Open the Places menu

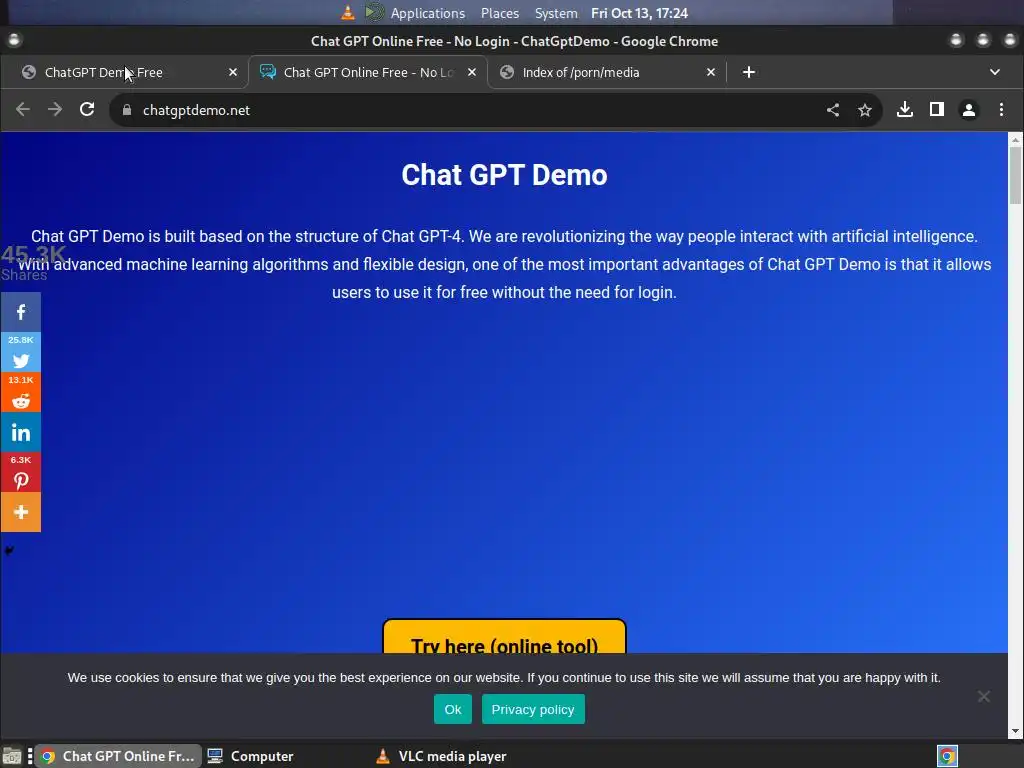point(500,13)
